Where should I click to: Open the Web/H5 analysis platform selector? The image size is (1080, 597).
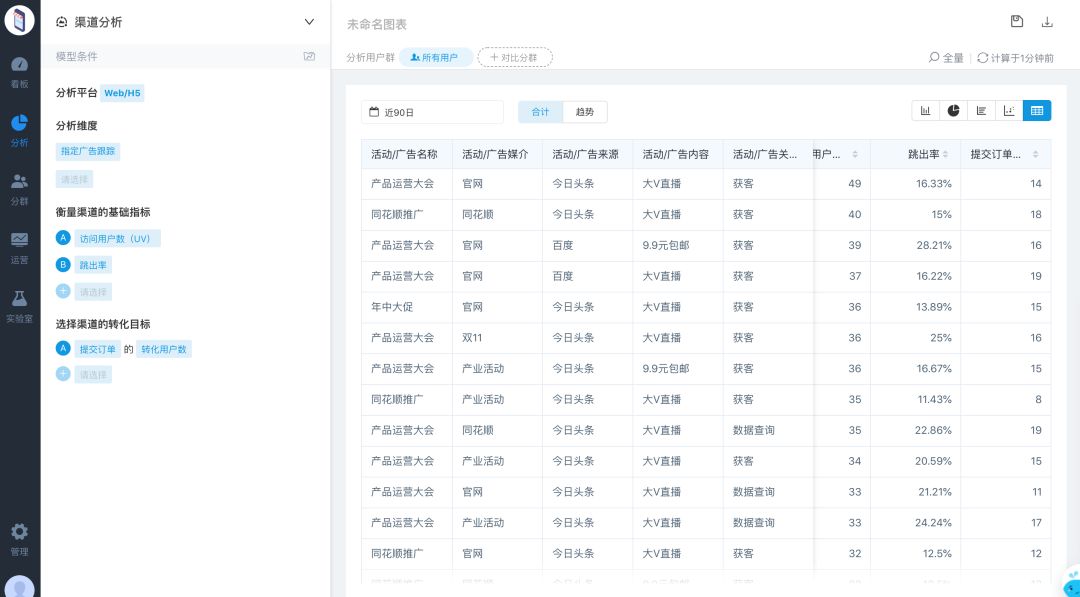122,93
